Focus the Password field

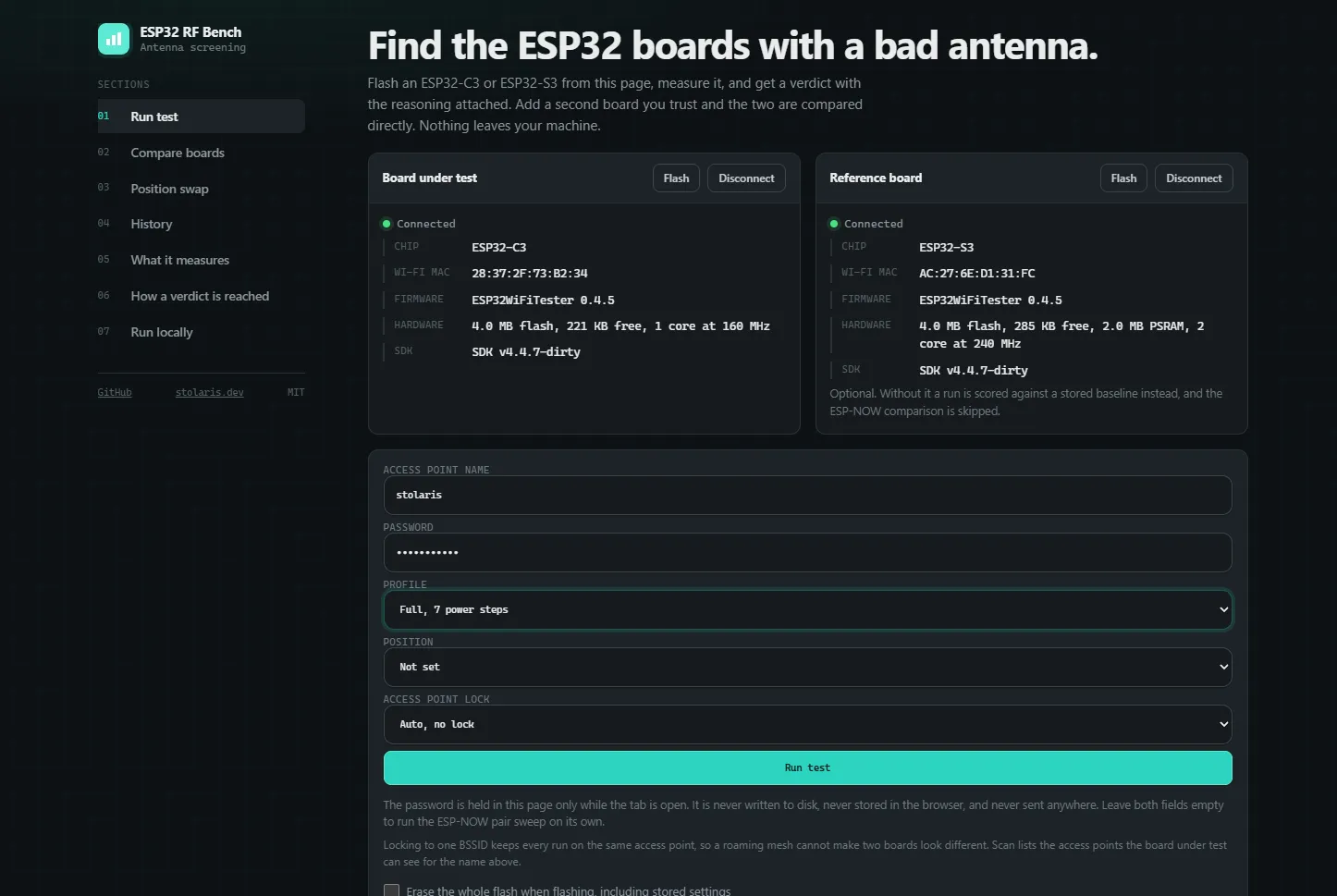point(807,552)
